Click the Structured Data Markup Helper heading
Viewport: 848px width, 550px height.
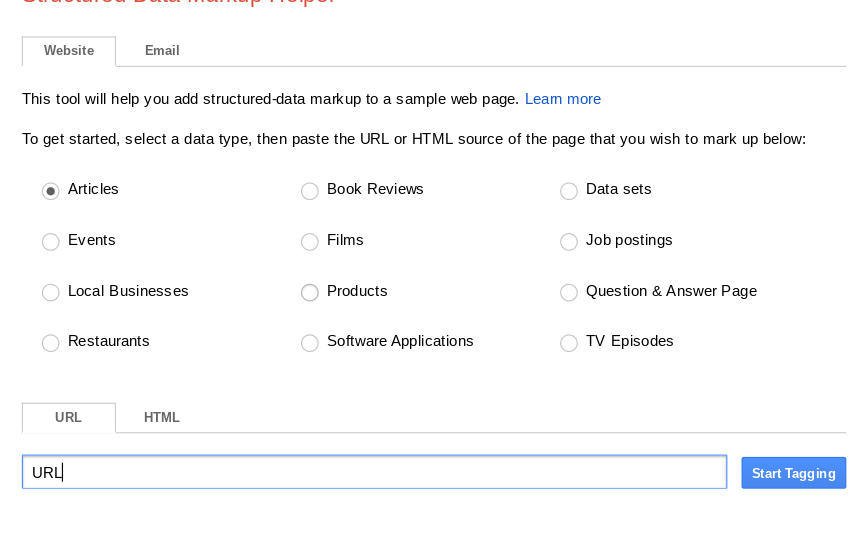point(178,2)
